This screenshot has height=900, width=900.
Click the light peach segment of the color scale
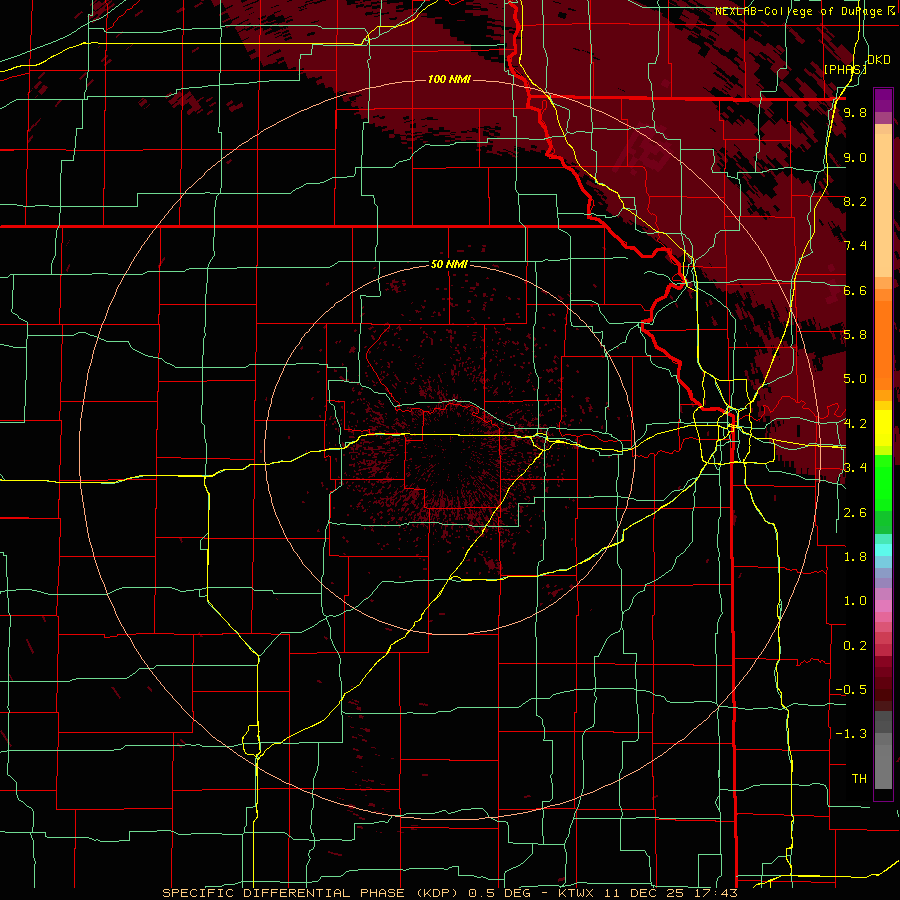(x=883, y=205)
